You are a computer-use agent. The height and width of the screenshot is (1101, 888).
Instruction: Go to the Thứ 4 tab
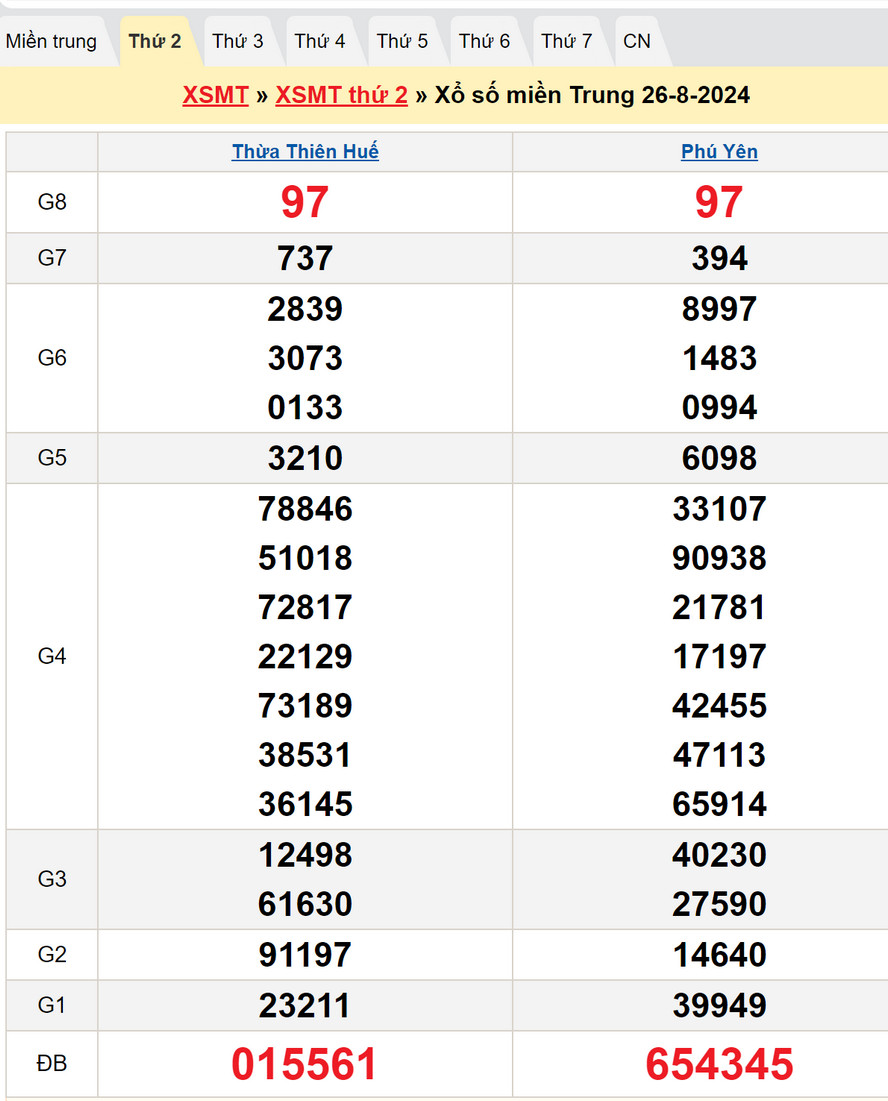(320, 42)
